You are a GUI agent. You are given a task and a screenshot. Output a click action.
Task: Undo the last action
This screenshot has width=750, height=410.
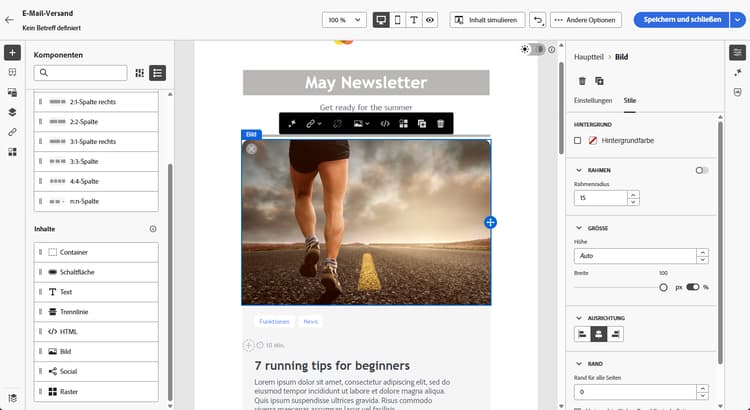click(538, 20)
